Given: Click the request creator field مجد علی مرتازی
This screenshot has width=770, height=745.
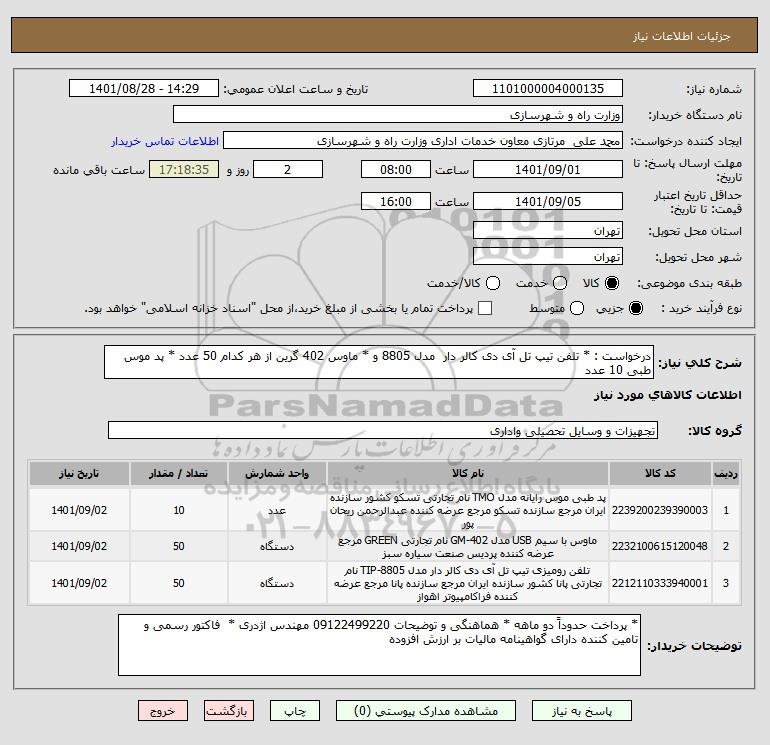Looking at the screenshot, I should 423,141.
